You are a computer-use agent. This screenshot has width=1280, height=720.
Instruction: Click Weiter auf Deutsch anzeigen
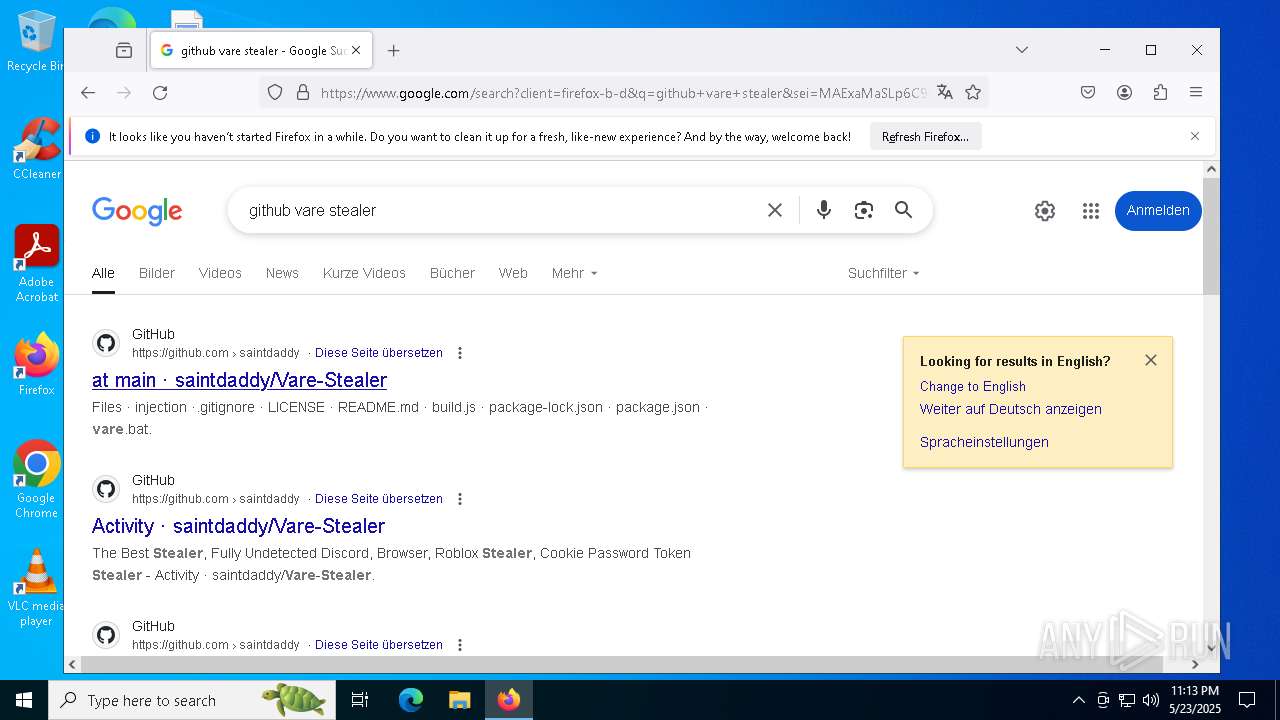pyautogui.click(x=1011, y=409)
